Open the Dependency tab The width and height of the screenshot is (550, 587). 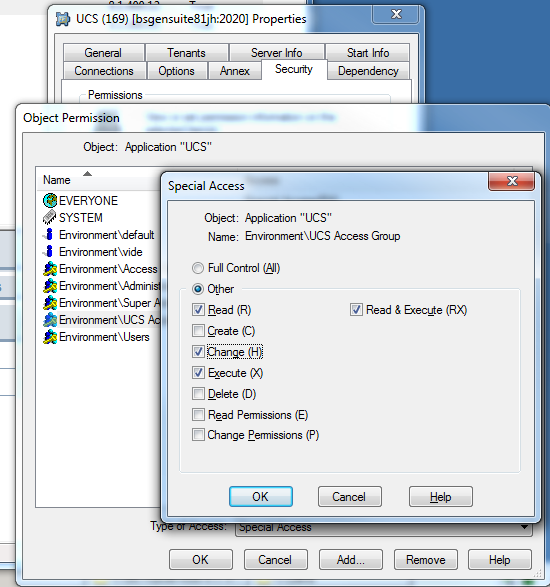click(368, 71)
